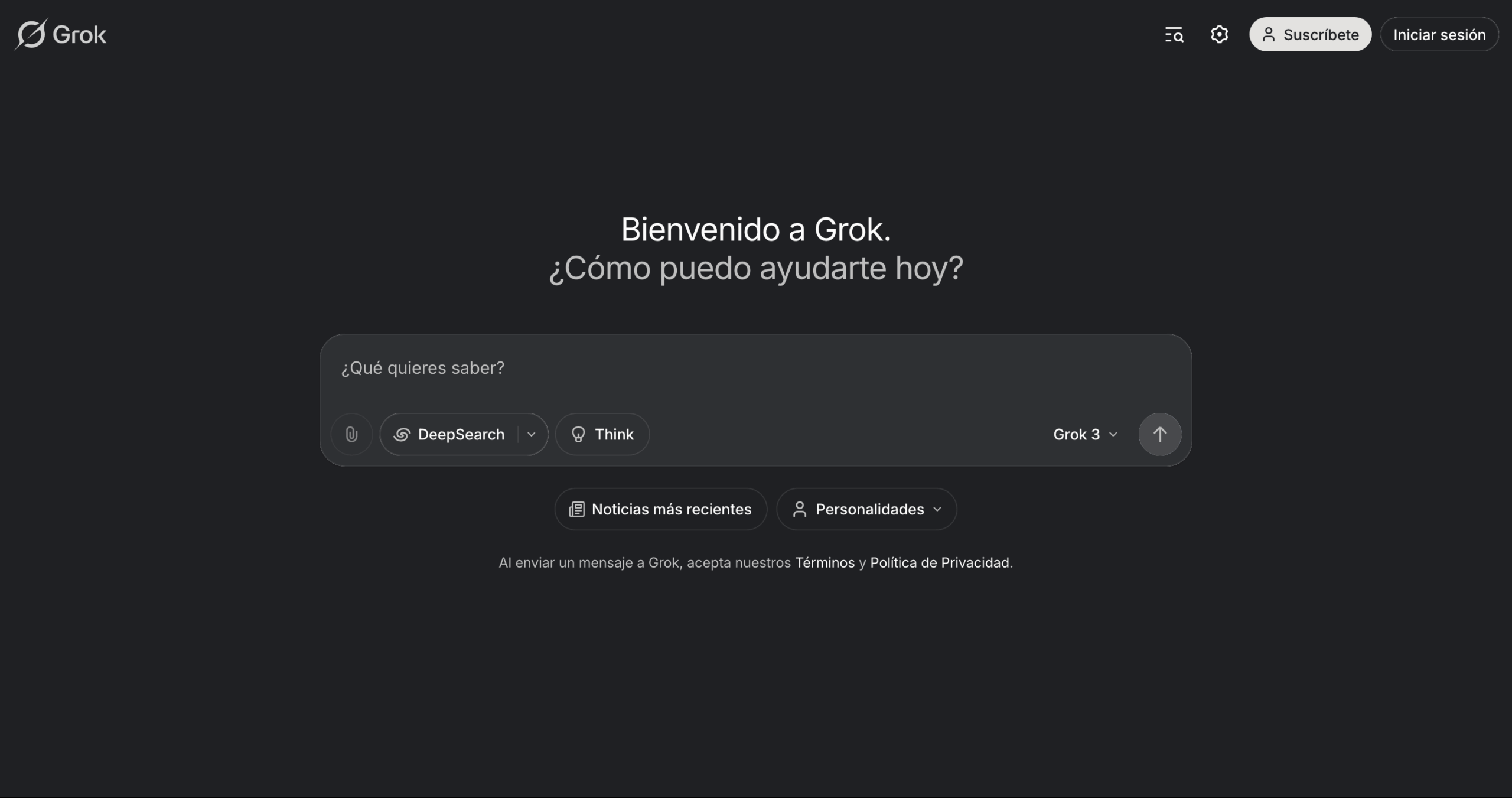The height and width of the screenshot is (798, 1512).
Task: Expand the DeepSearch options chevron
Action: [532, 434]
